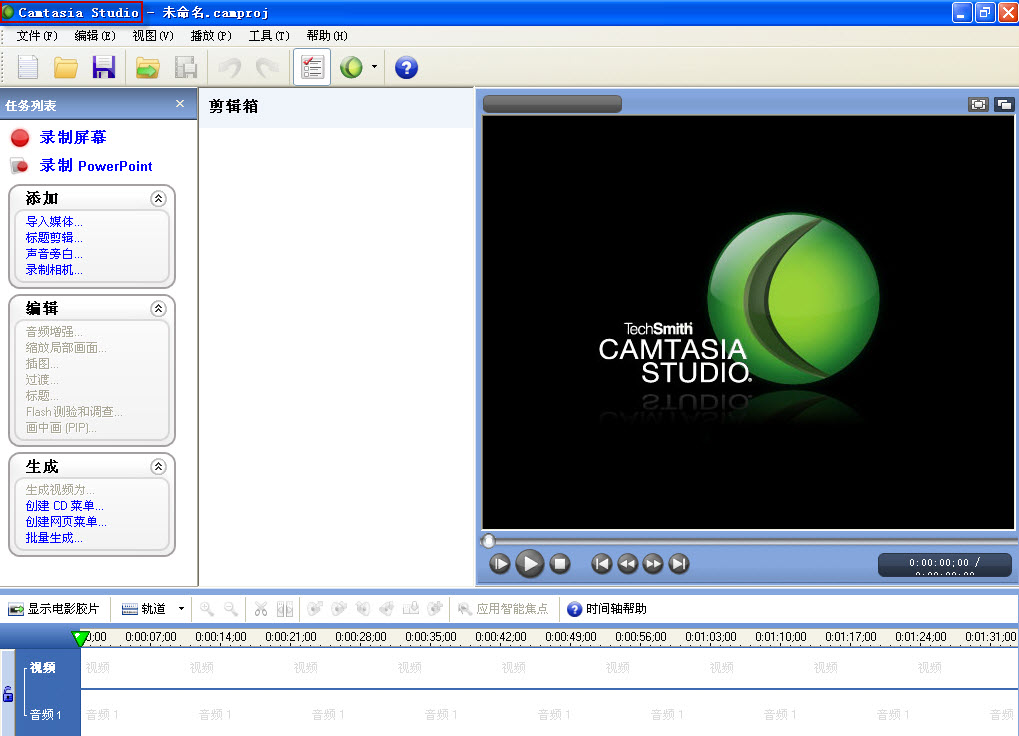Click the split clip icon
The image size is (1019, 736).
[285, 609]
